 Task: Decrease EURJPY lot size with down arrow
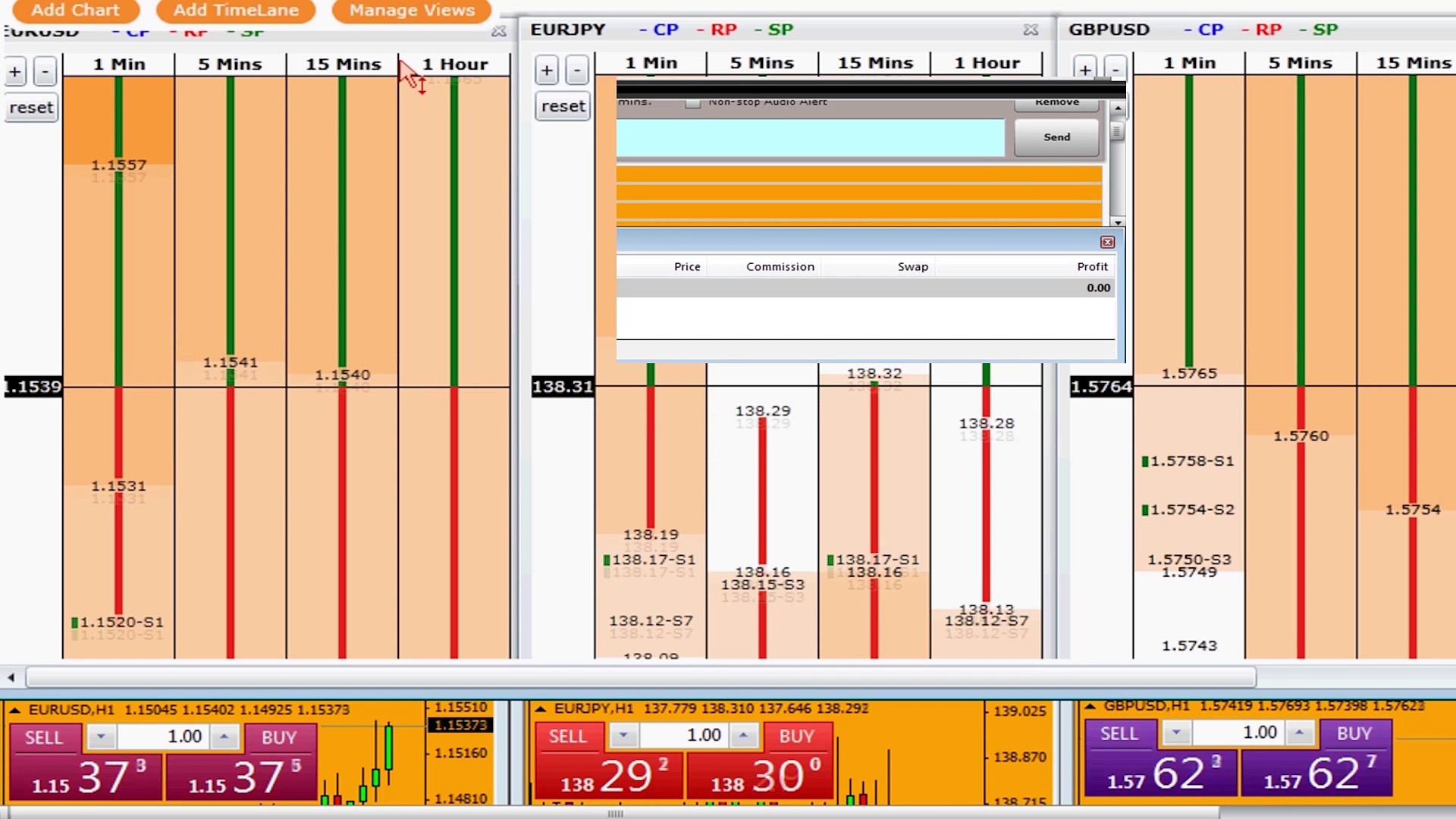pos(623,736)
